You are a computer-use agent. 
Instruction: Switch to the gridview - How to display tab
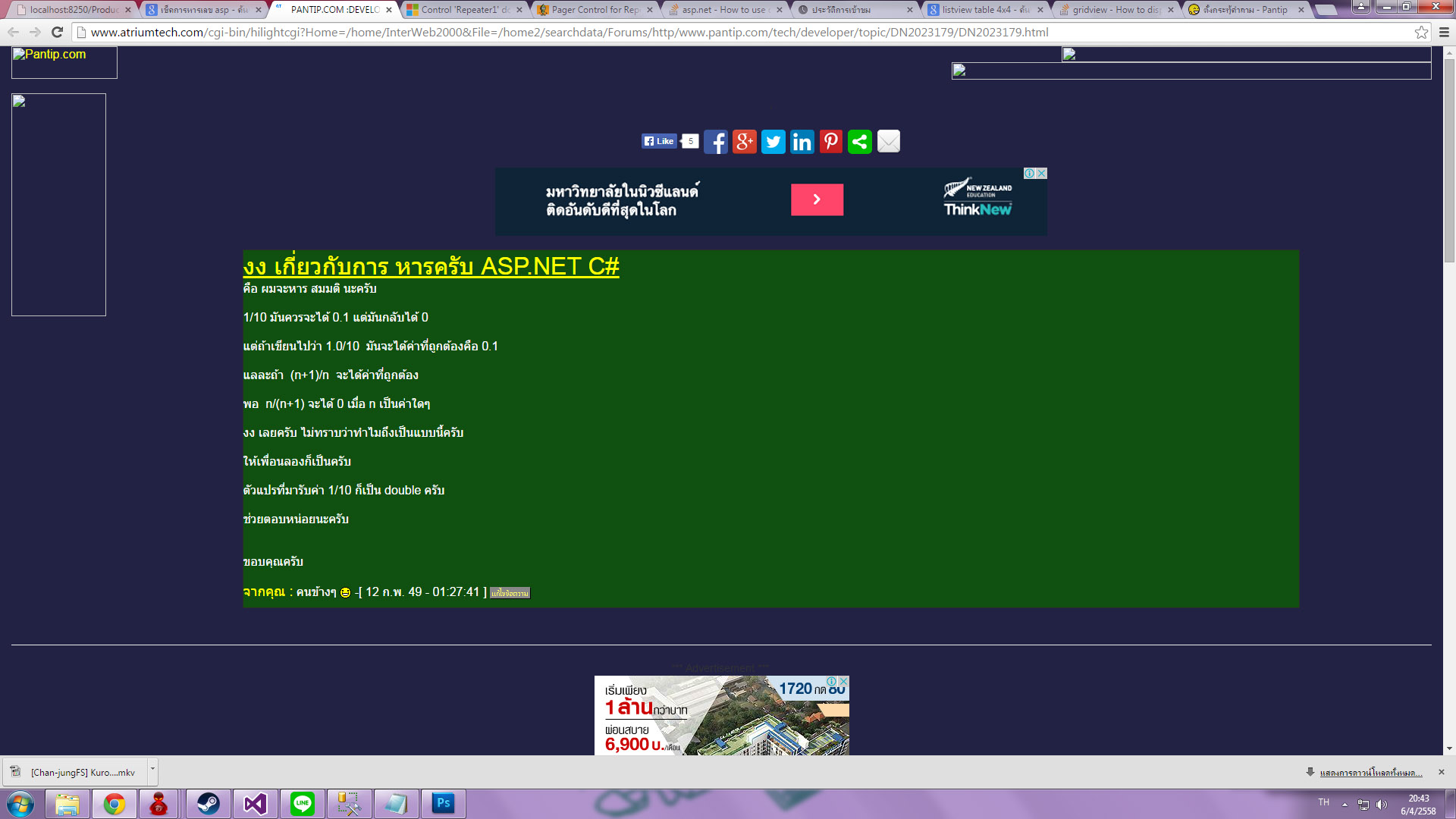(1116, 10)
